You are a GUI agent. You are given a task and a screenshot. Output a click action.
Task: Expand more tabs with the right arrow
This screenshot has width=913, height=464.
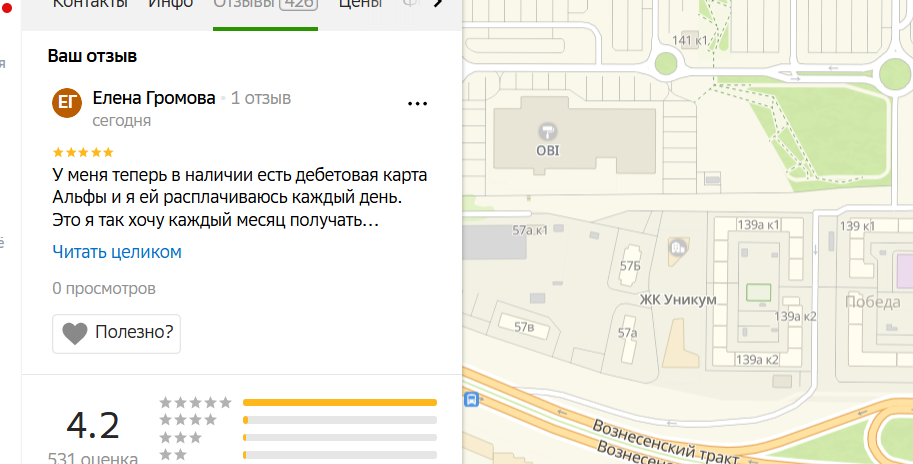[438, 3]
